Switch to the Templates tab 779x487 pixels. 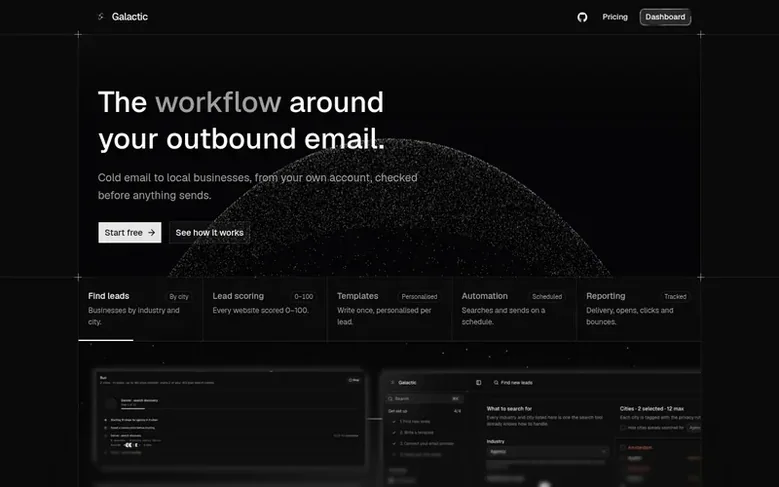point(390,309)
